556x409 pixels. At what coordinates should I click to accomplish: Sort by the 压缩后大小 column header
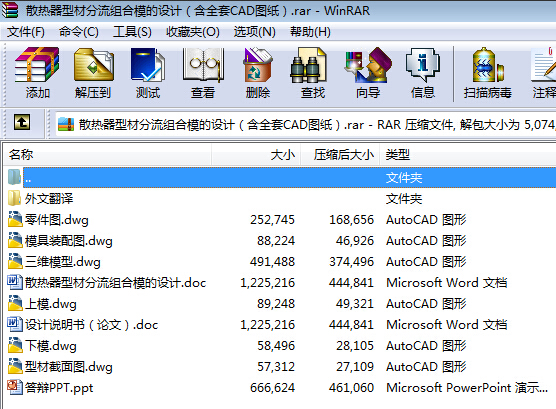(340, 155)
